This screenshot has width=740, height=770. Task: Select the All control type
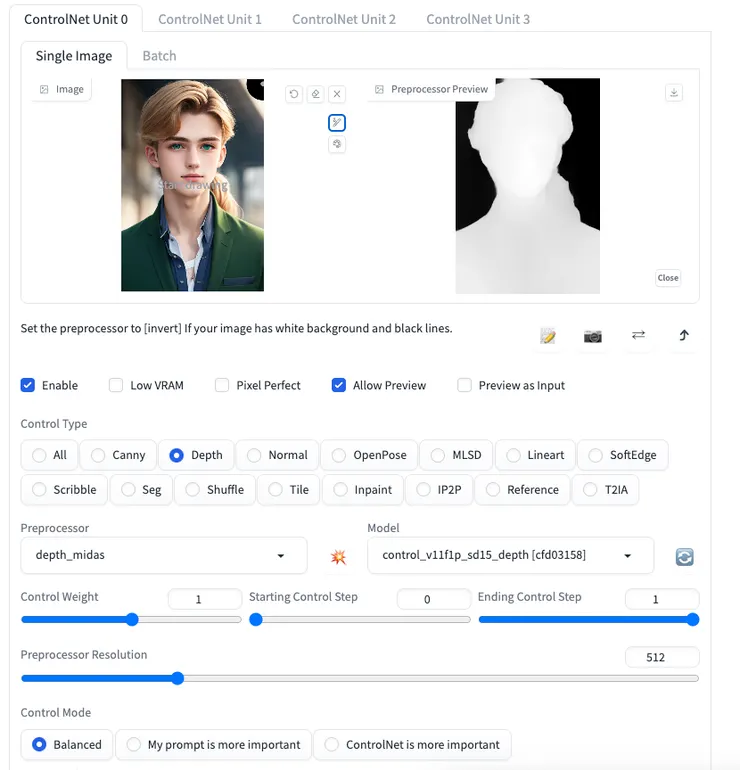[50, 455]
